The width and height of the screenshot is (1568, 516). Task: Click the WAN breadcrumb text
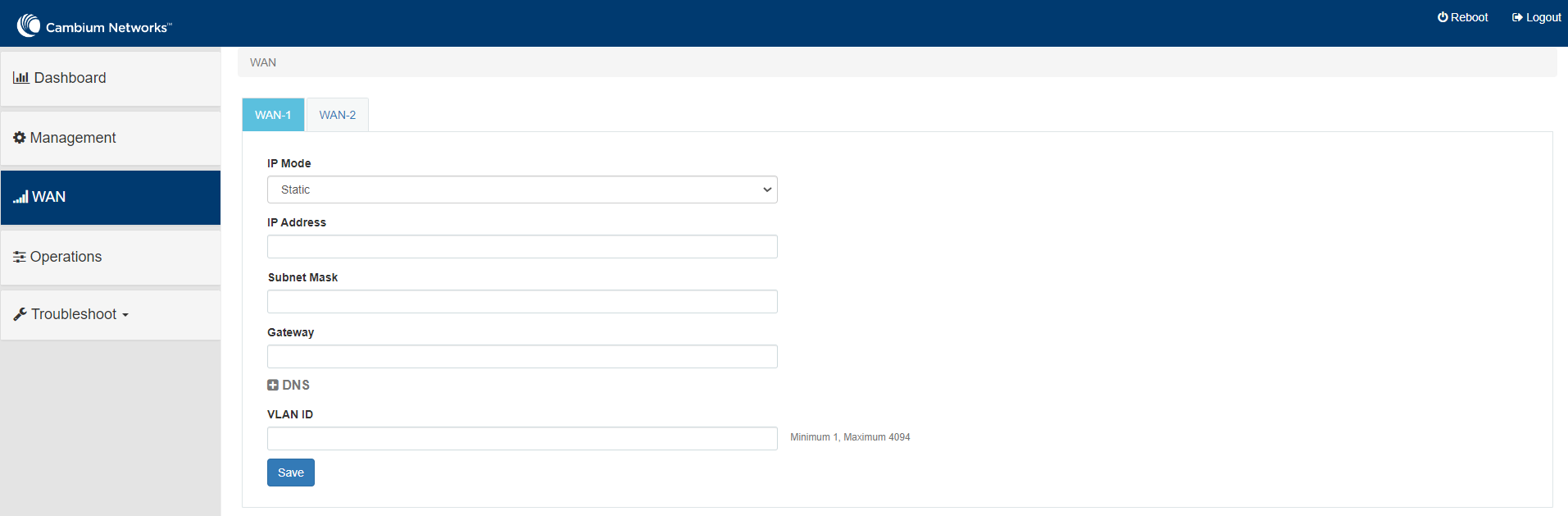click(x=263, y=62)
